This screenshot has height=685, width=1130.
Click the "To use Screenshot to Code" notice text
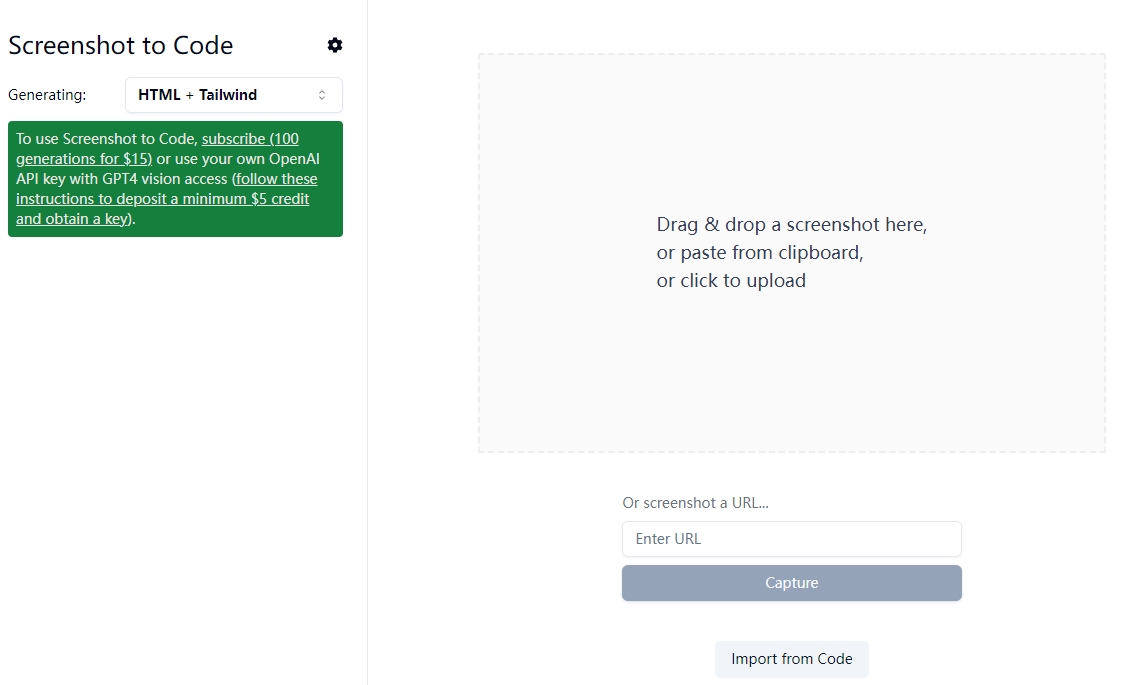[x=106, y=139]
